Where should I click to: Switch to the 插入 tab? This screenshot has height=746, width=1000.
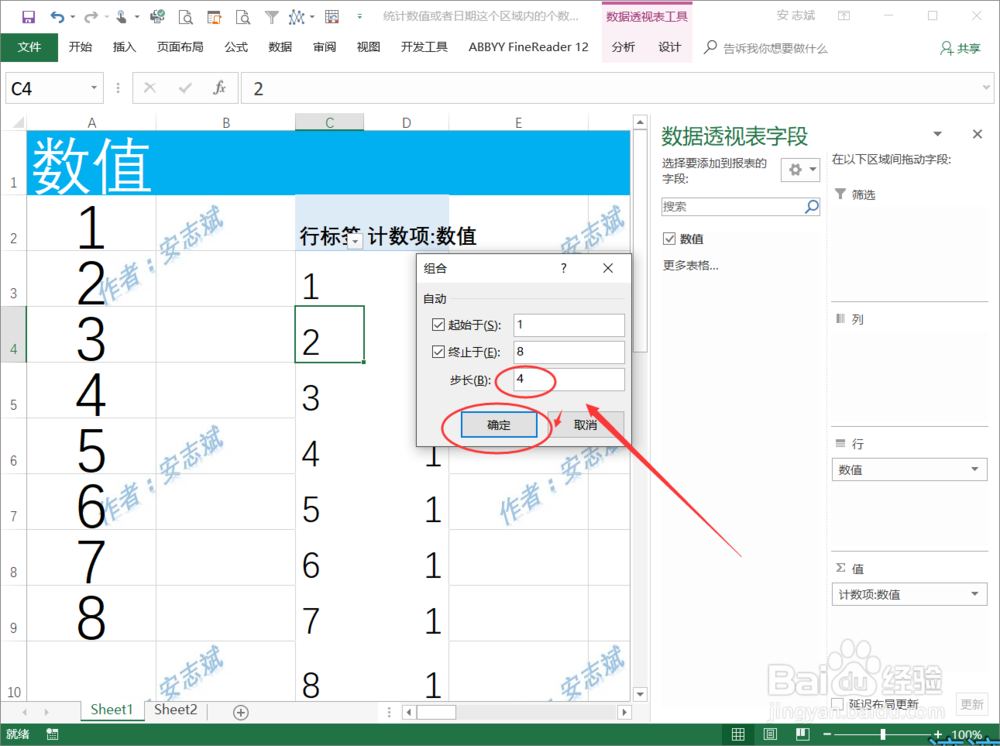click(x=124, y=47)
